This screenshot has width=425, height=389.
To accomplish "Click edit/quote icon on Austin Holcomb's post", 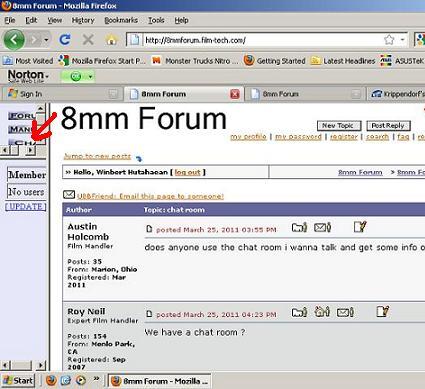I will (360, 227).
